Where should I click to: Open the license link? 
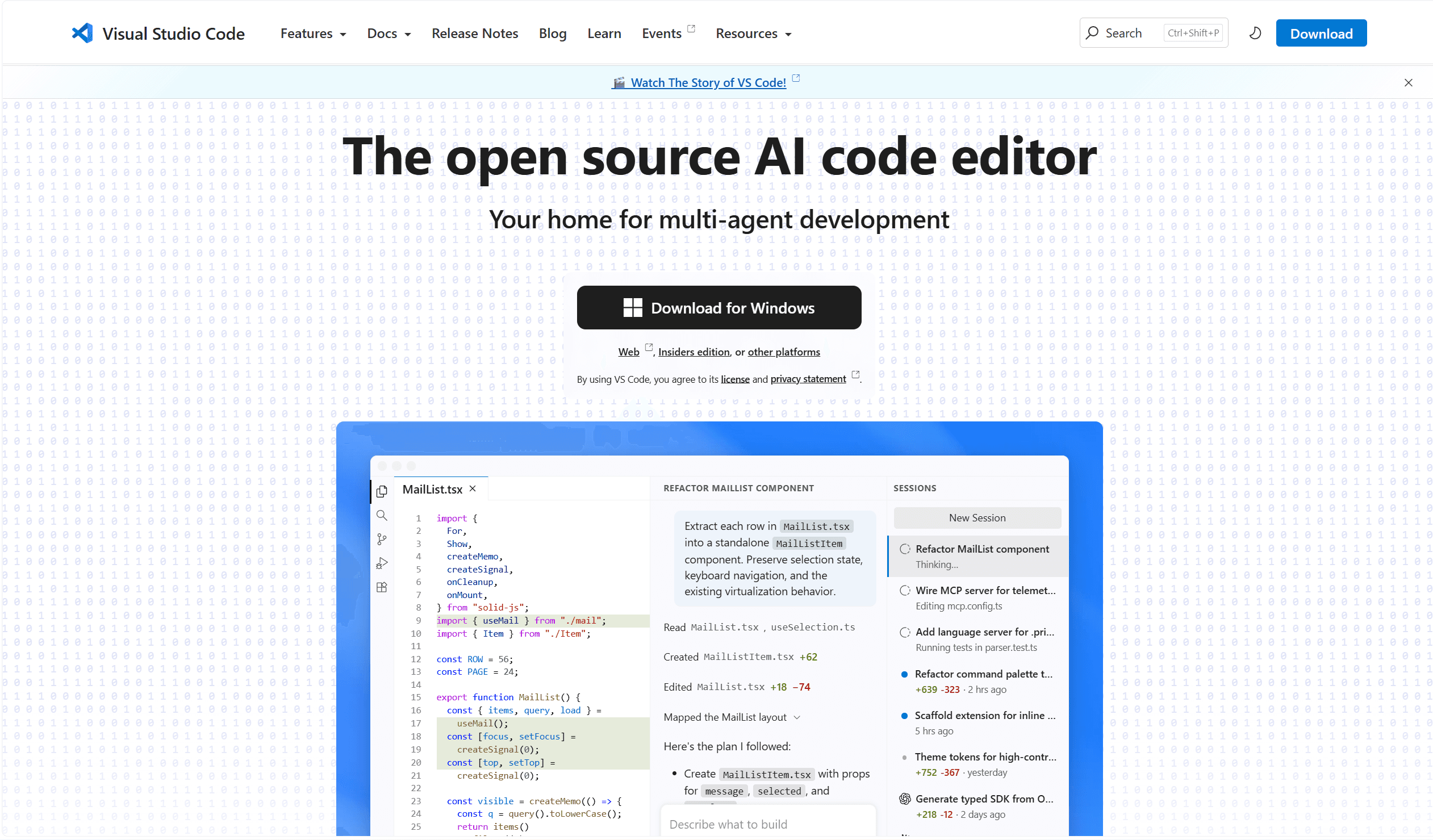[x=735, y=379]
